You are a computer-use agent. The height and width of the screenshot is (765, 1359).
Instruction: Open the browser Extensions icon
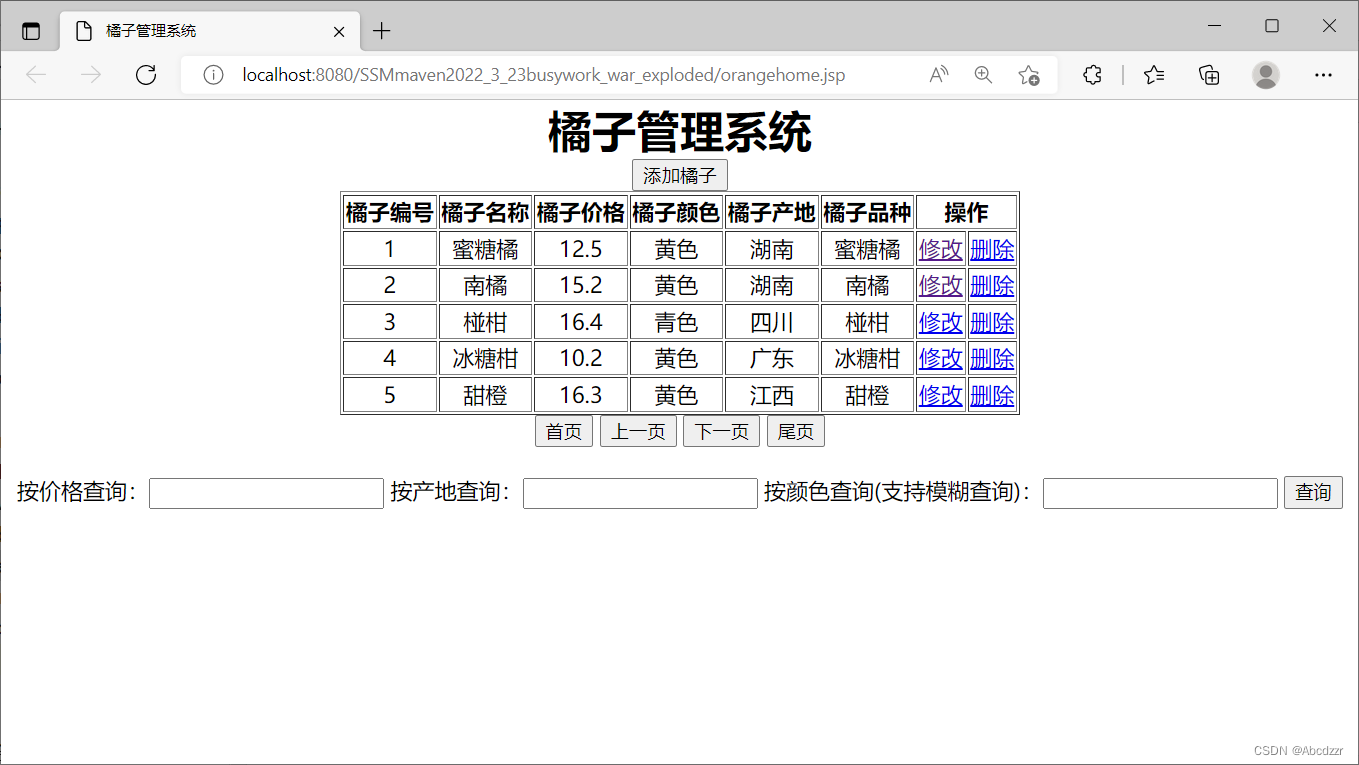(x=1093, y=75)
